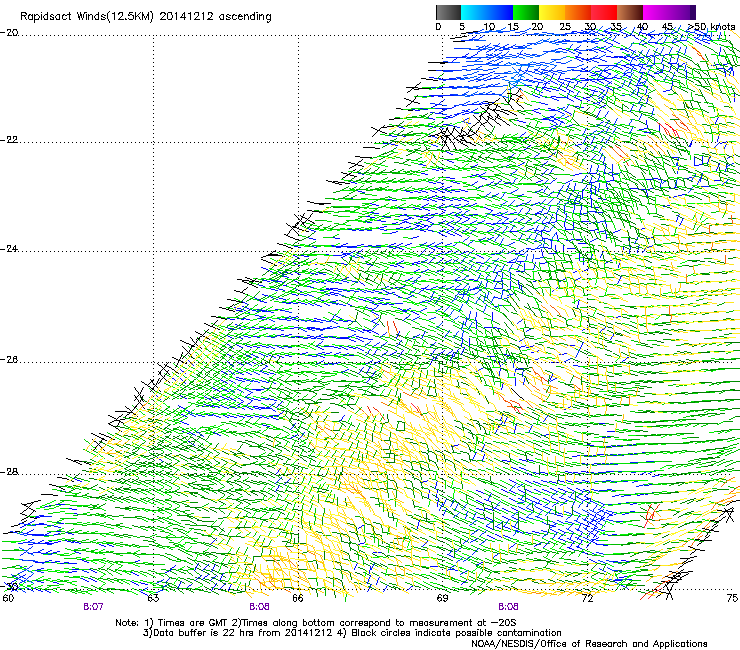Click the '66' longitude axis label
The width and height of the screenshot is (740, 650).
pos(298,598)
